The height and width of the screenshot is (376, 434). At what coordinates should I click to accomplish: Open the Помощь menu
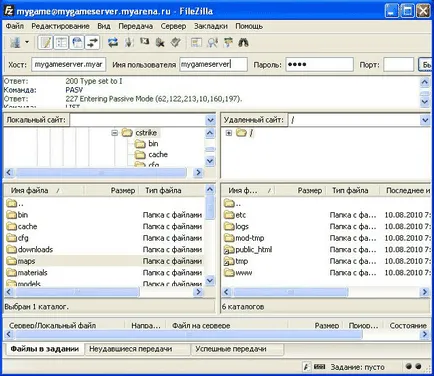(249, 26)
